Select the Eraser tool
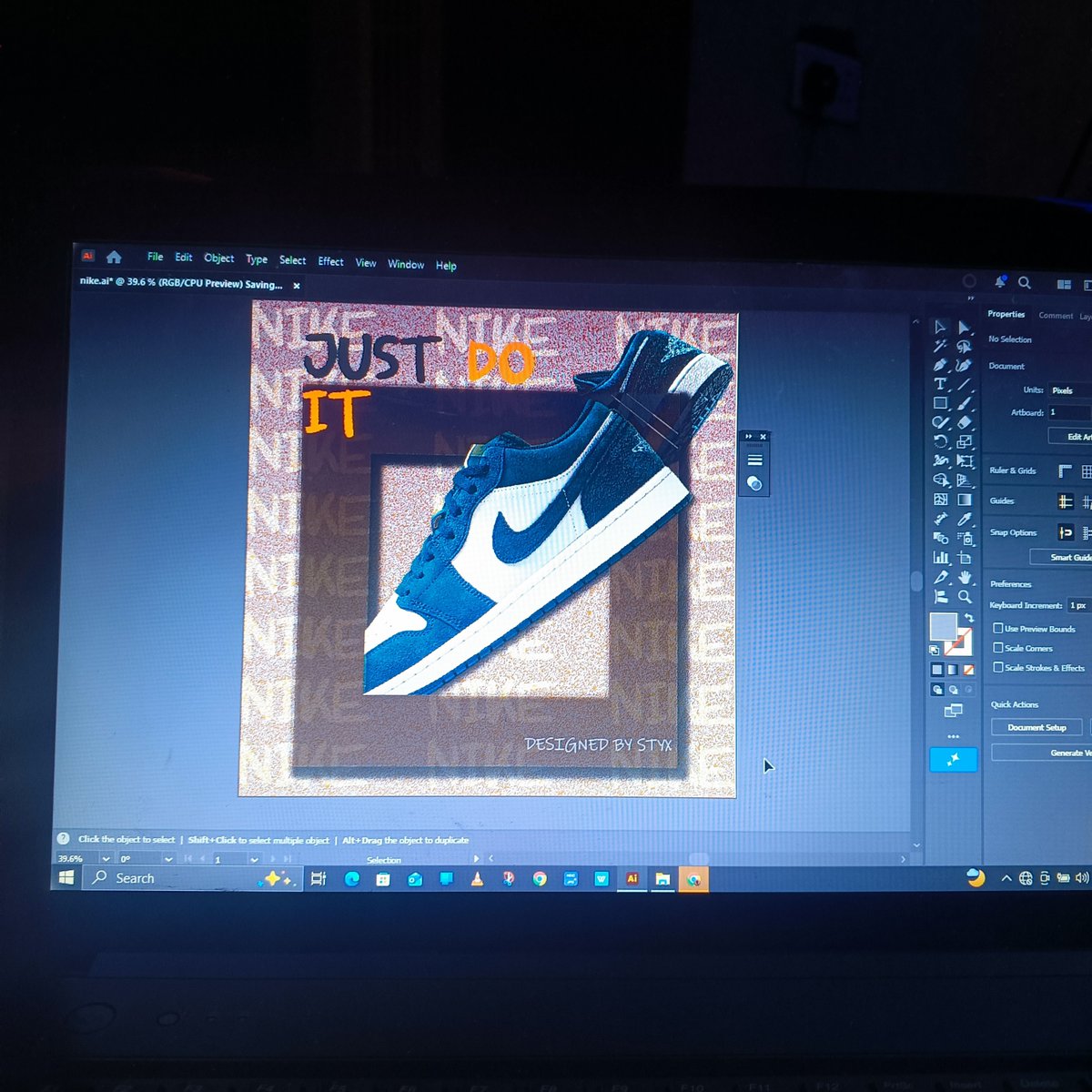 [965, 422]
